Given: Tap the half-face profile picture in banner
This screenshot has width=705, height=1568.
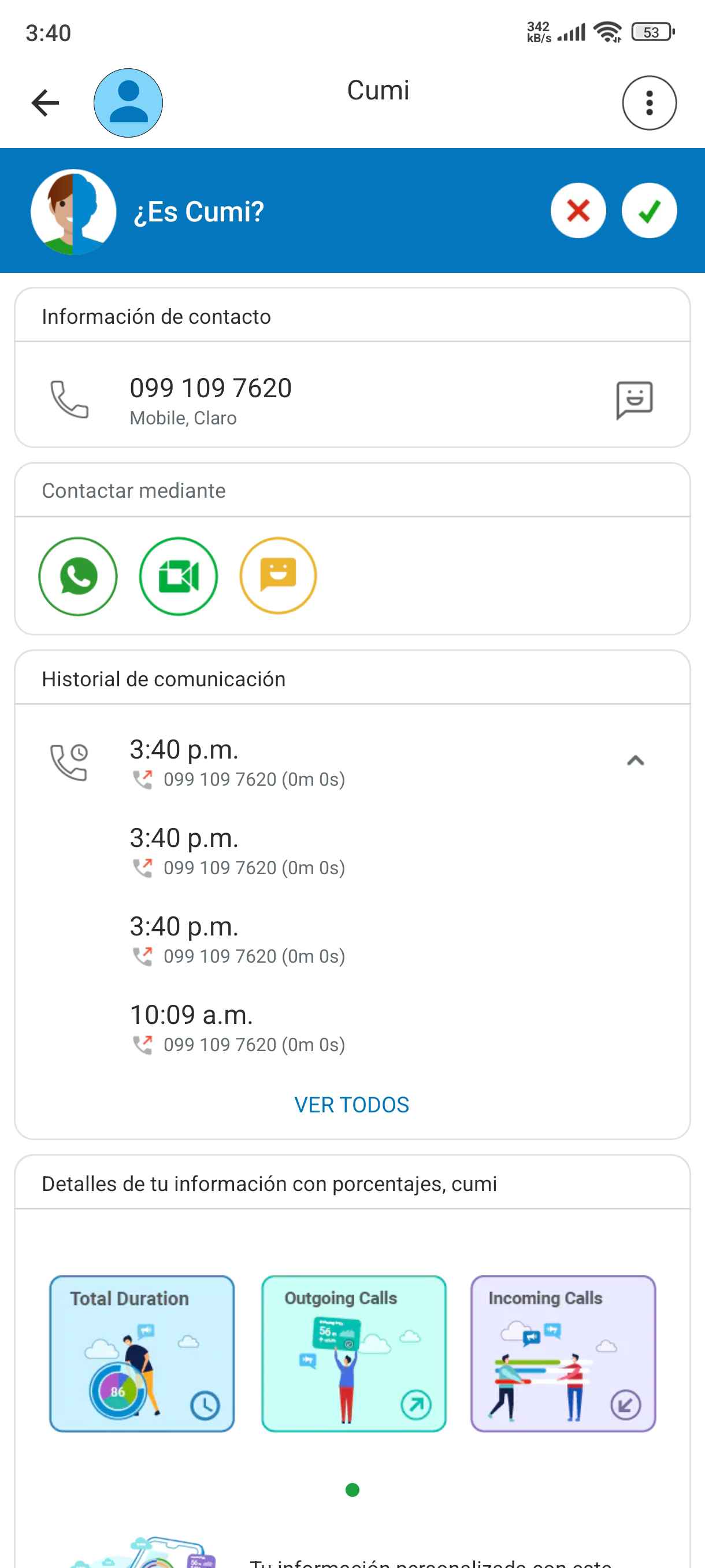Looking at the screenshot, I should (x=73, y=211).
